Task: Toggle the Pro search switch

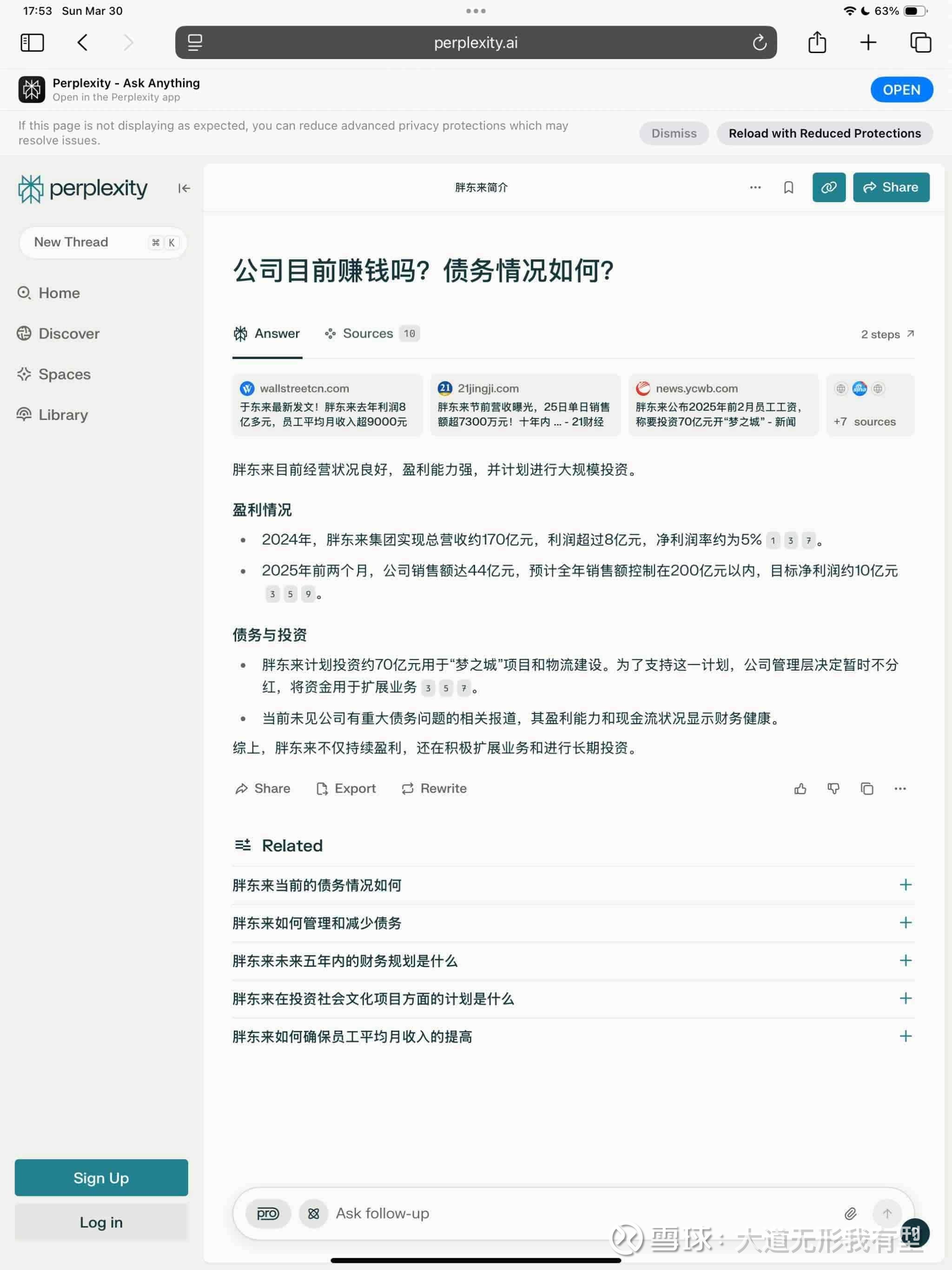Action: coord(268,1213)
